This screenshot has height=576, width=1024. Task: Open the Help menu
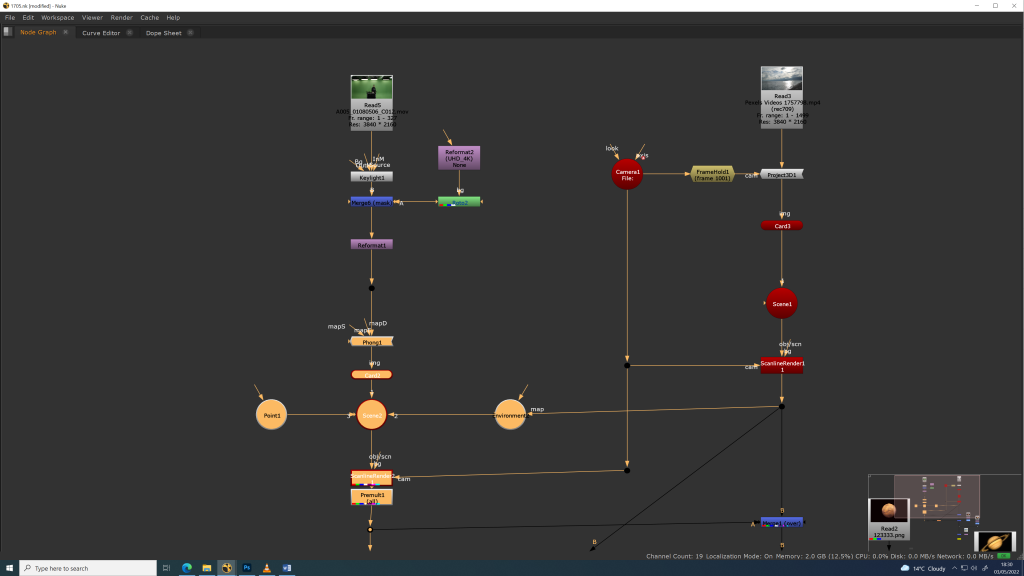click(x=173, y=18)
